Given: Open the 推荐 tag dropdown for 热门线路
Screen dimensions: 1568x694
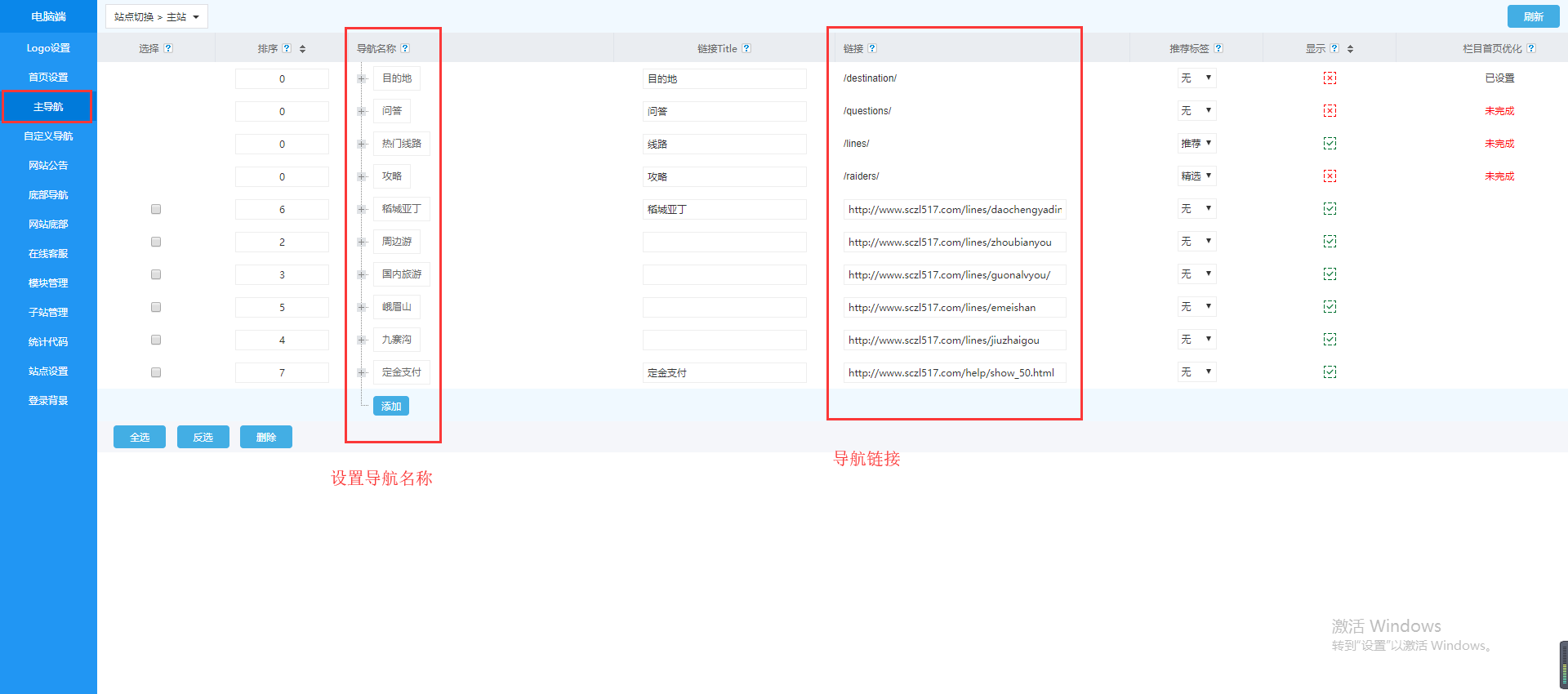Looking at the screenshot, I should tap(1196, 144).
